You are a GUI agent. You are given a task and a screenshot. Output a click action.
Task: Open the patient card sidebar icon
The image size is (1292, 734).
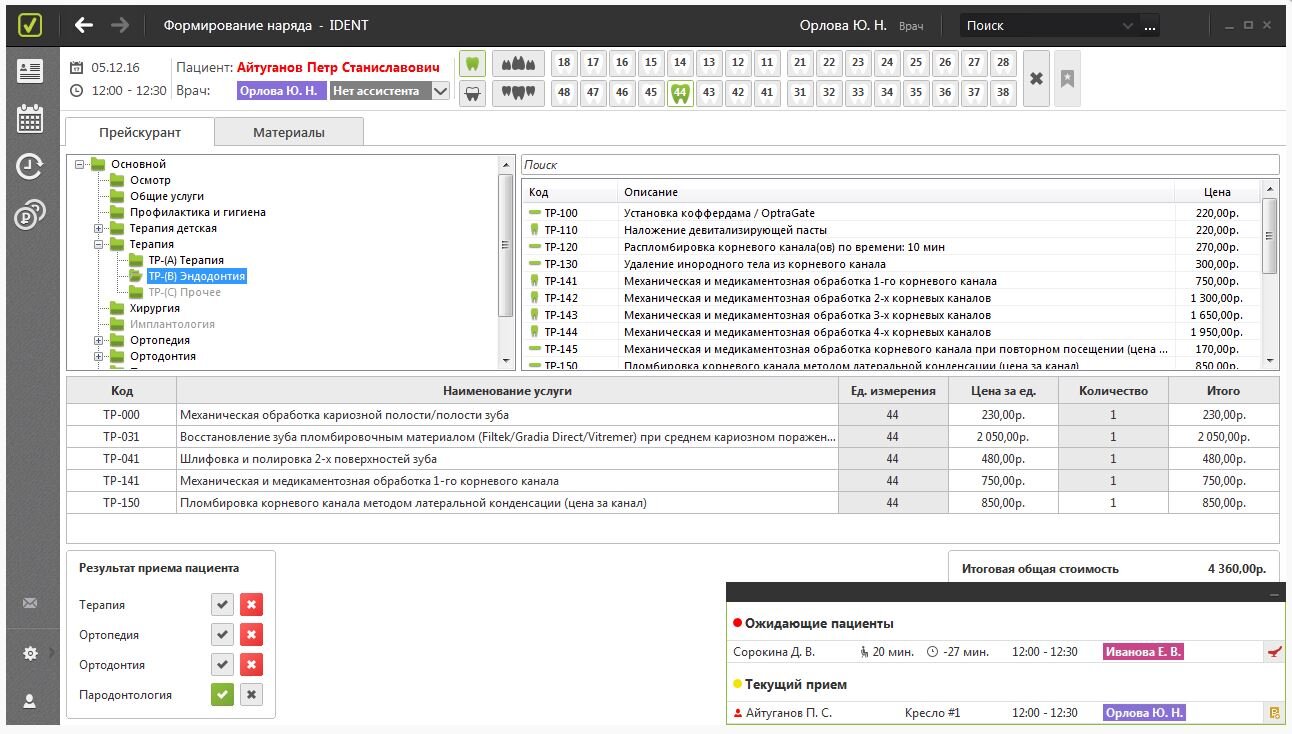click(x=30, y=71)
